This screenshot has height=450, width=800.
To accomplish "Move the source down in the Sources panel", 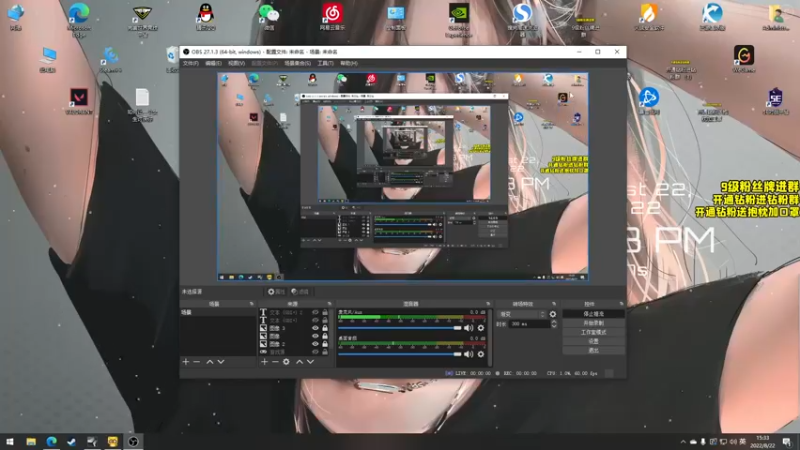I will (x=310, y=362).
